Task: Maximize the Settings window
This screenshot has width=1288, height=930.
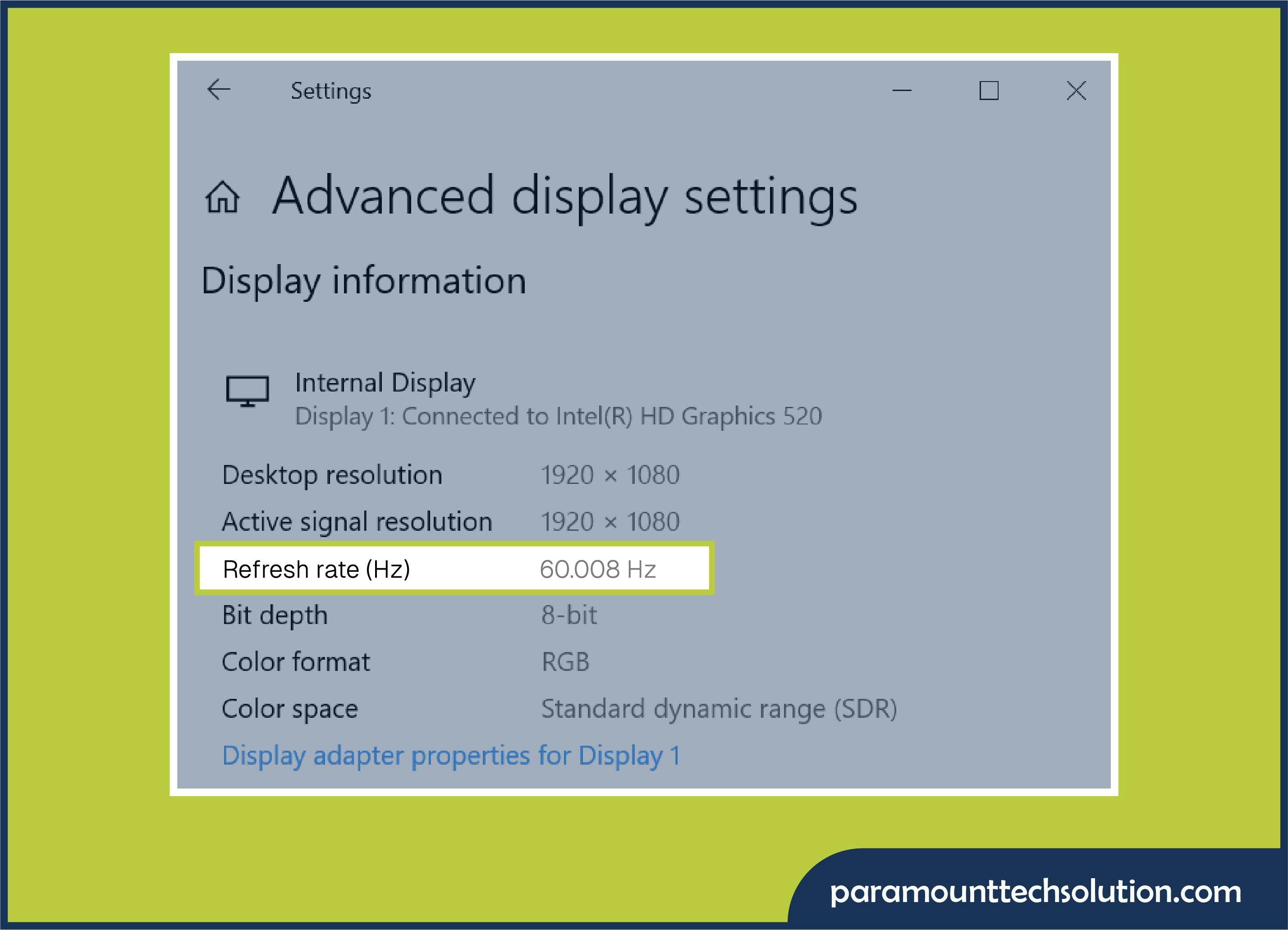Action: tap(989, 90)
